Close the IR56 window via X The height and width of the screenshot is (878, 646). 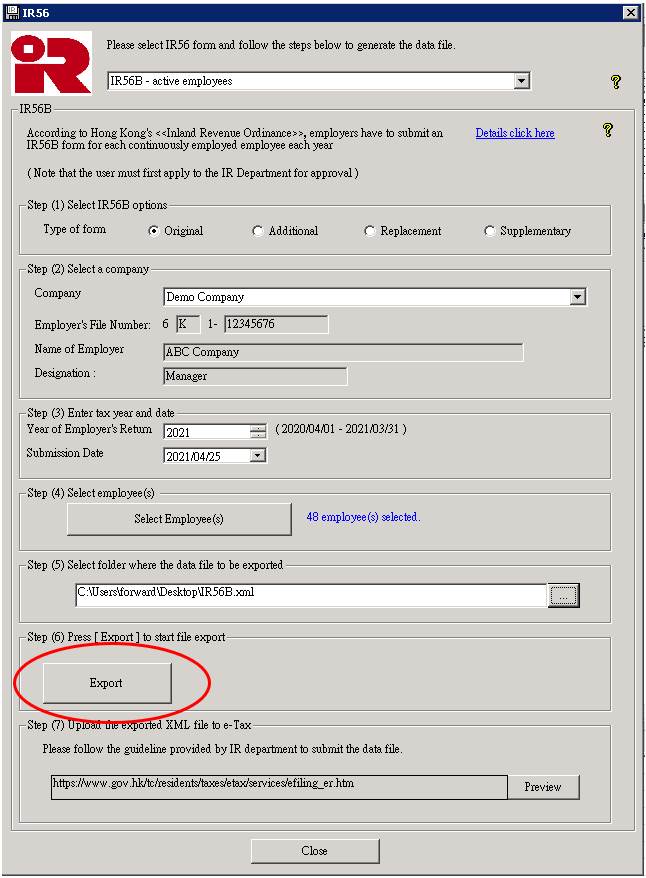coord(630,12)
